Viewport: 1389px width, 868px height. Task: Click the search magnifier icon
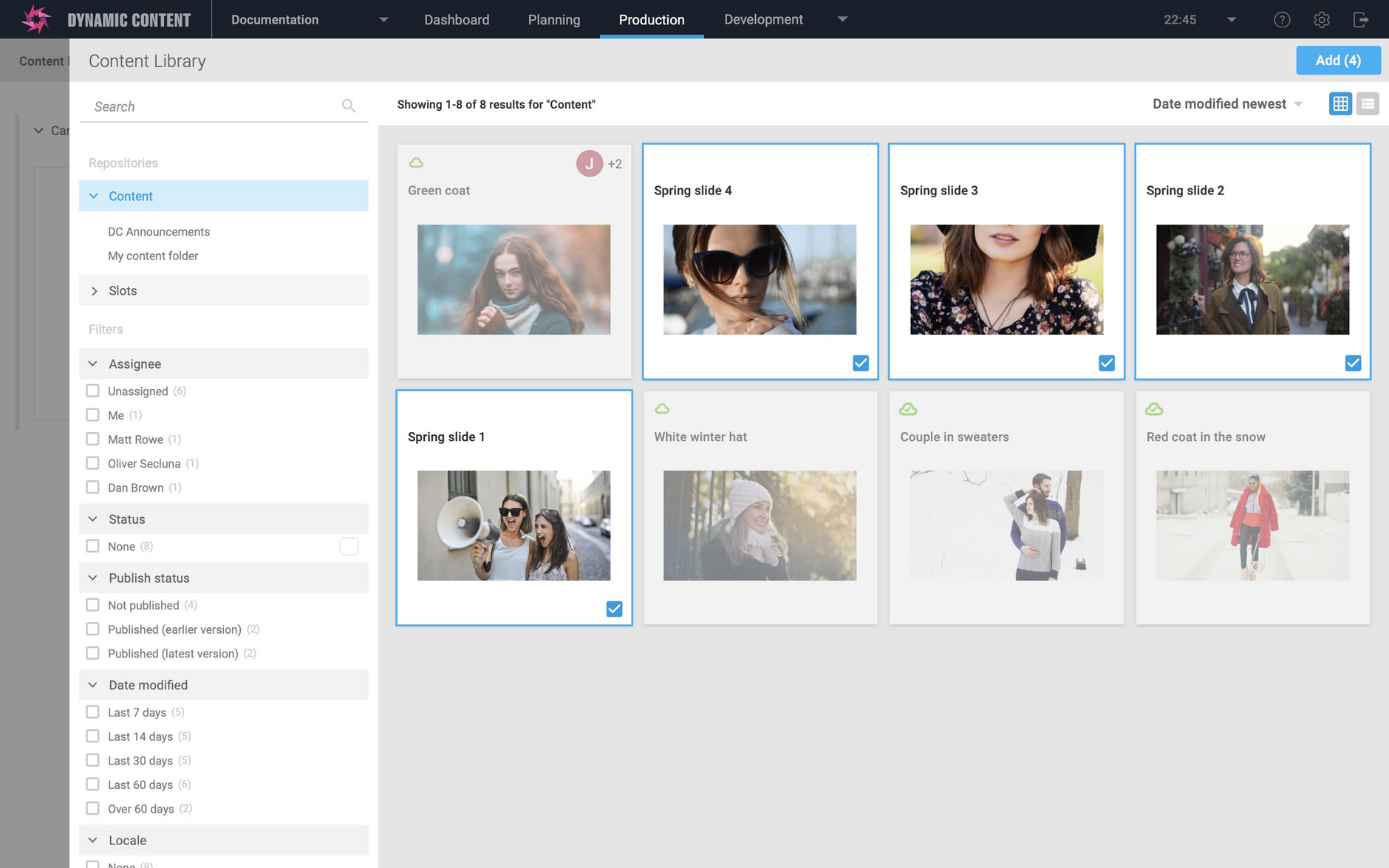pyautogui.click(x=349, y=106)
